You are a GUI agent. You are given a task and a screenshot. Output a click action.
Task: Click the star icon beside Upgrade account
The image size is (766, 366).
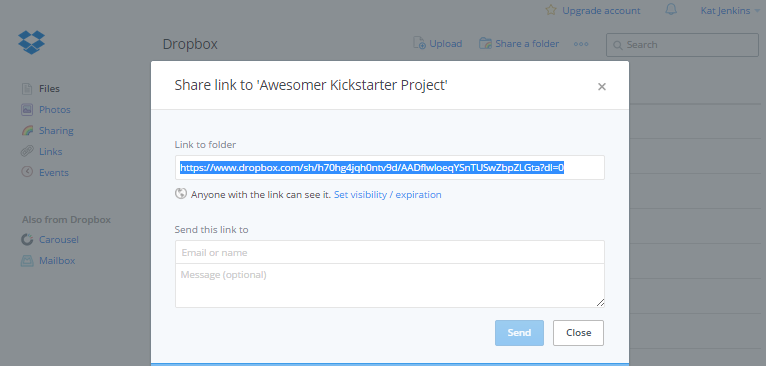[x=551, y=10]
